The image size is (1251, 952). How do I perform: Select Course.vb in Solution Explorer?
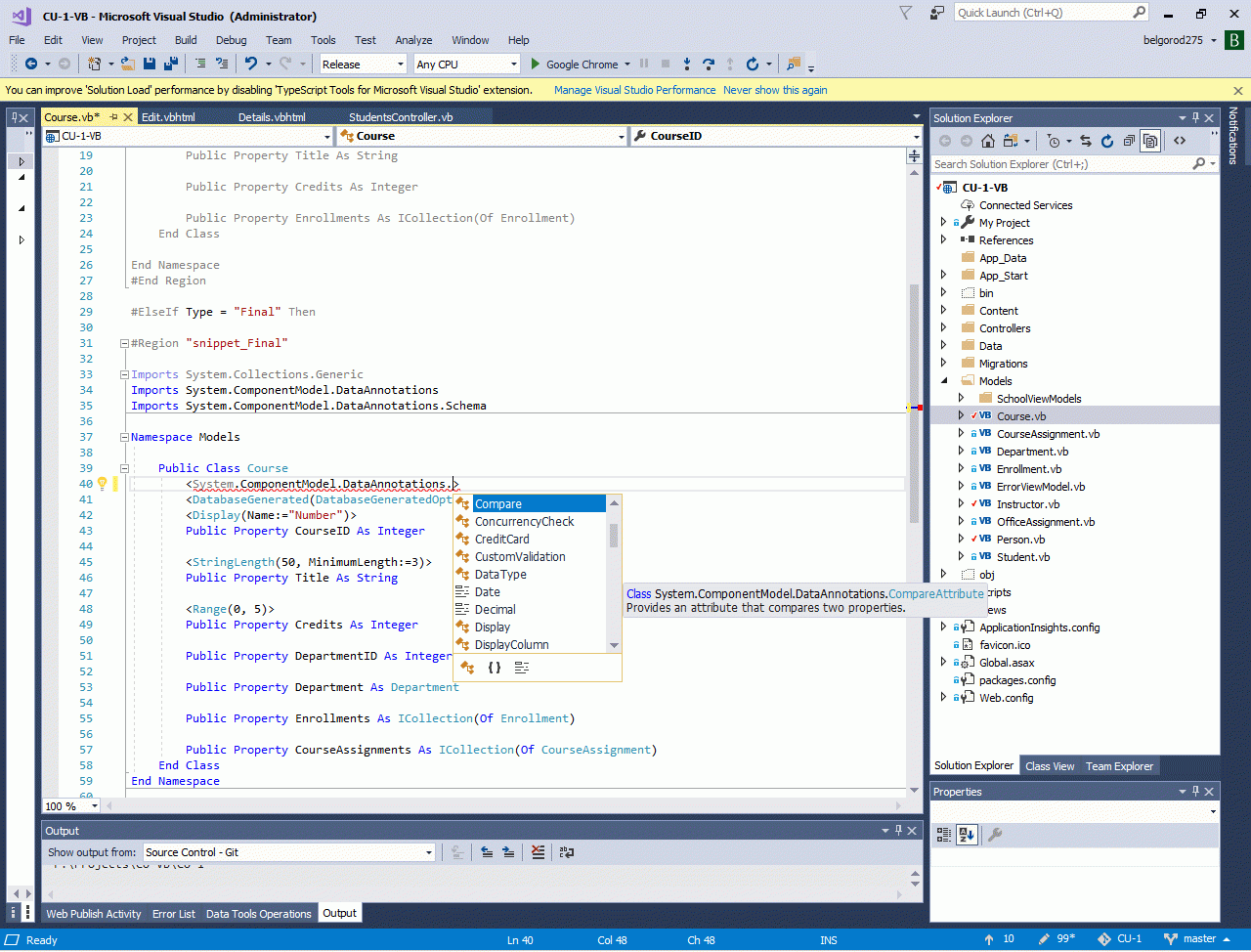[1021, 416]
